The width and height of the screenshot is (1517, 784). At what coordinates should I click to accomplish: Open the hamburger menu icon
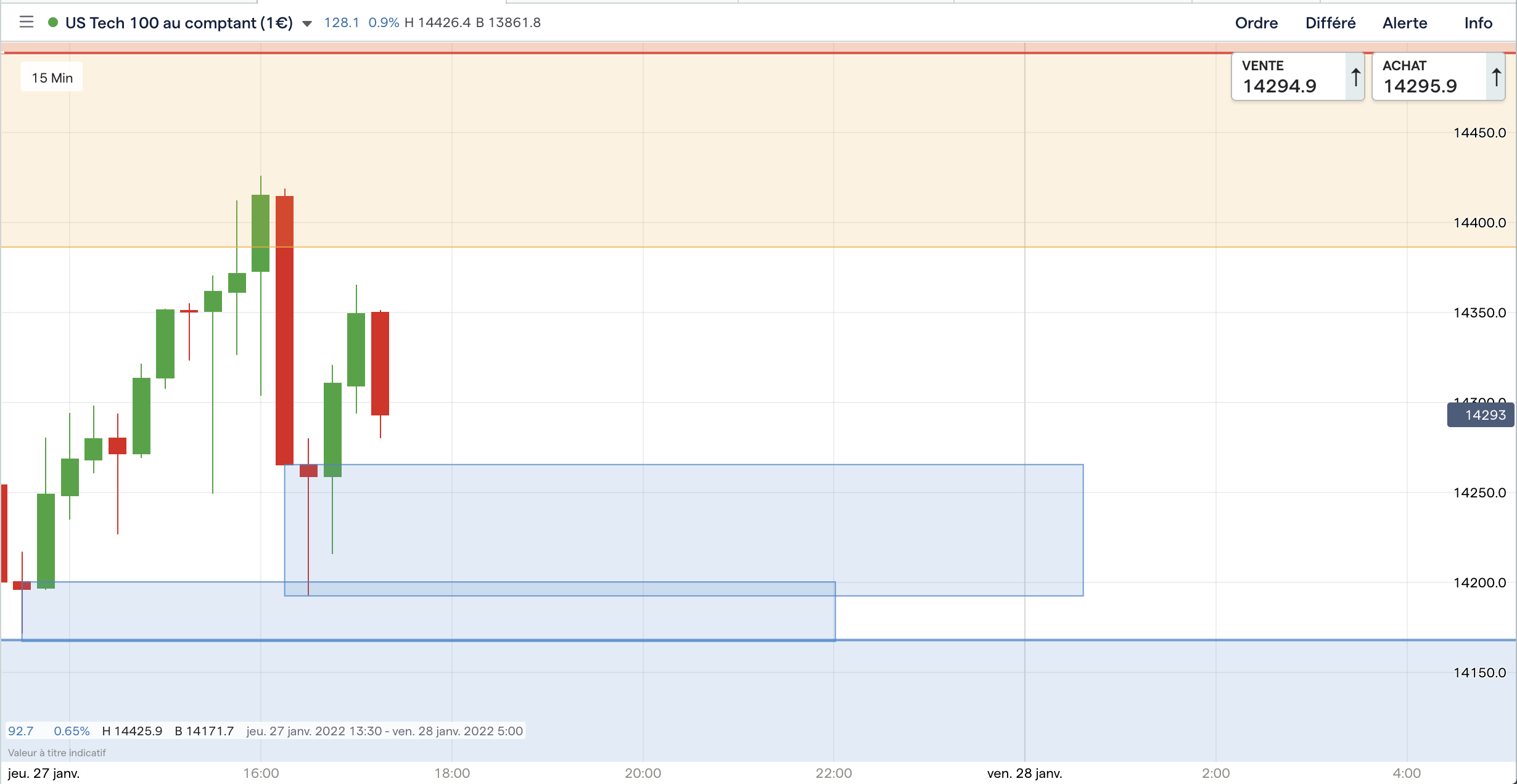click(x=26, y=23)
